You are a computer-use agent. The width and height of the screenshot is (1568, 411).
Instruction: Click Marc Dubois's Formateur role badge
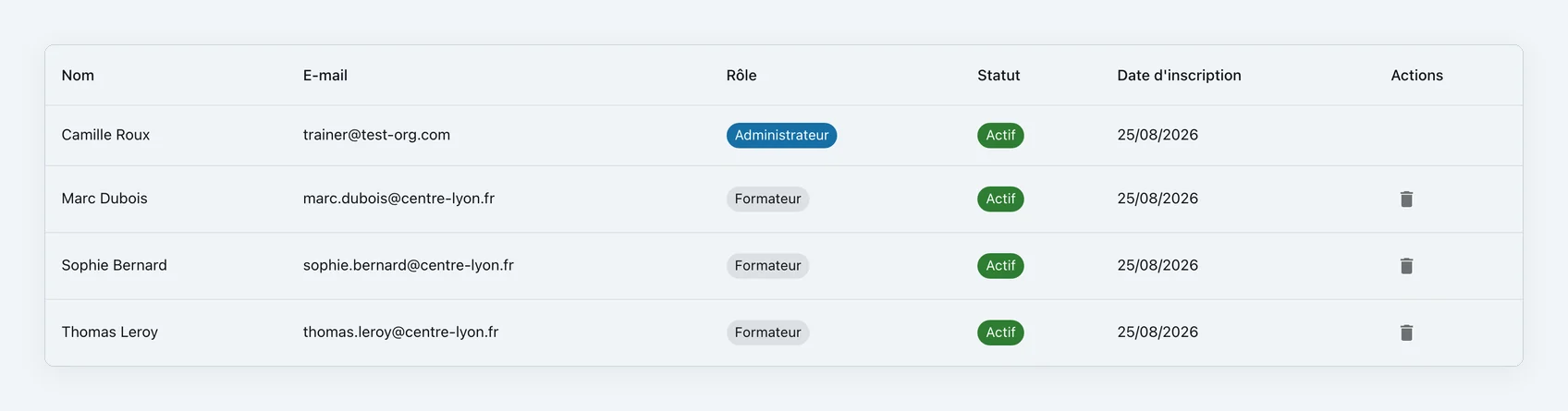coord(767,199)
